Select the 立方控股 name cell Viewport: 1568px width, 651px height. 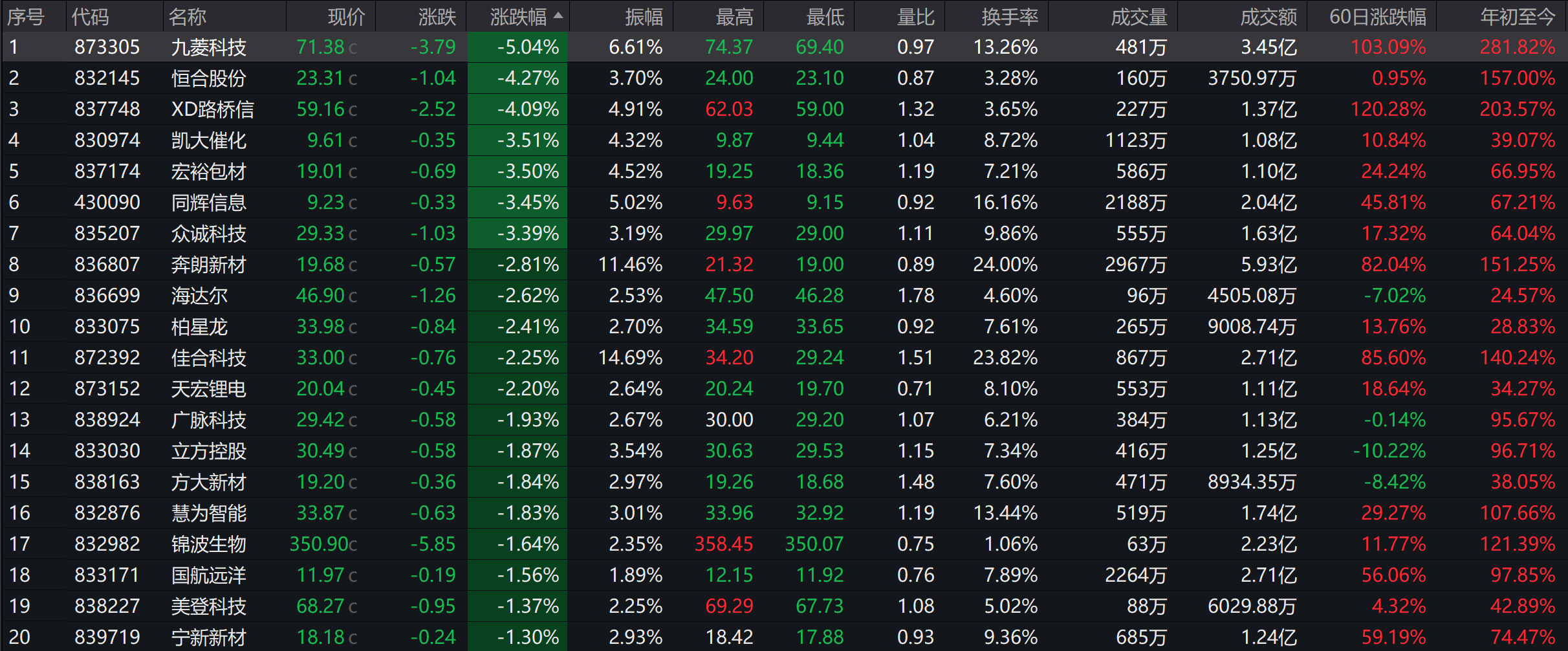209,451
